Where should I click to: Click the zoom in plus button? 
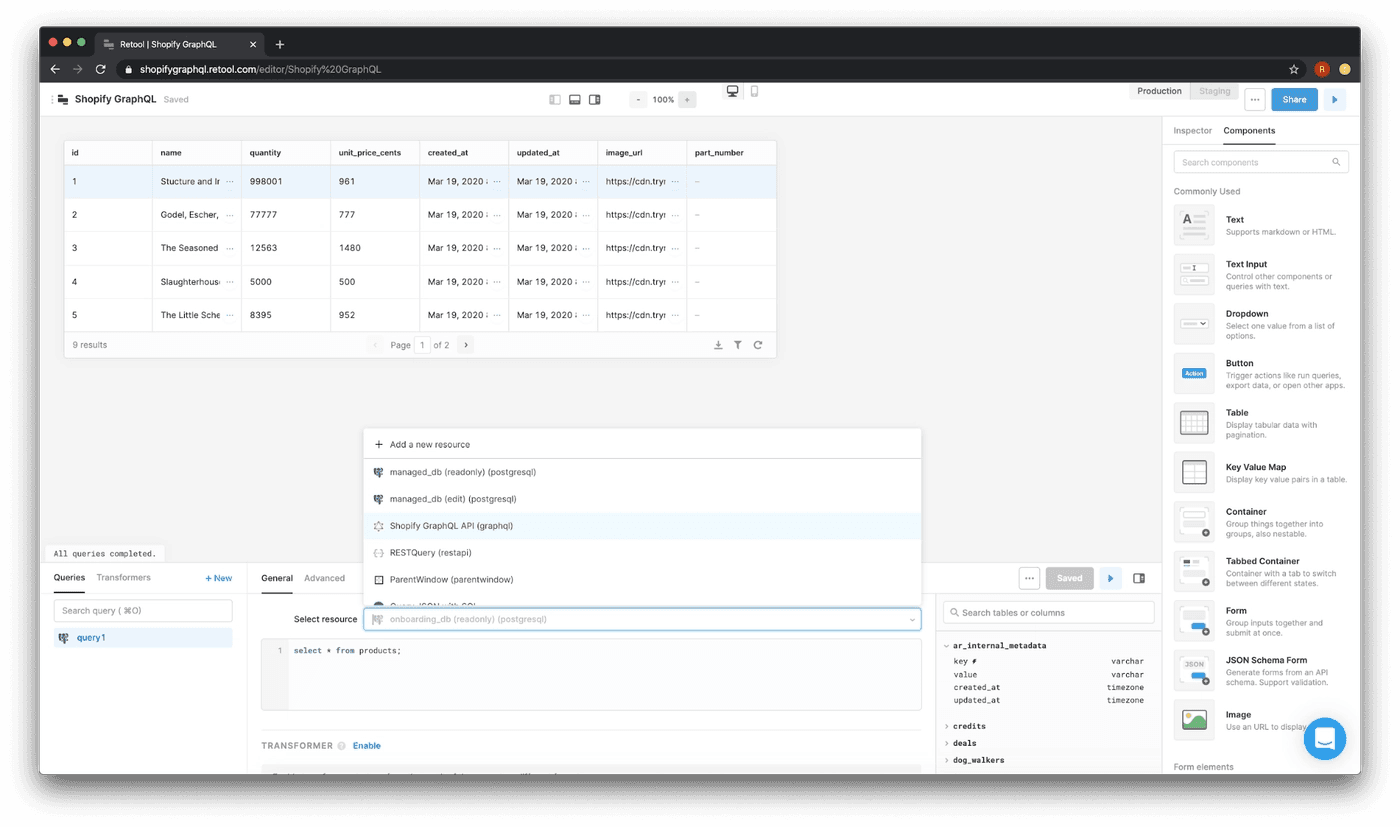coord(687,100)
